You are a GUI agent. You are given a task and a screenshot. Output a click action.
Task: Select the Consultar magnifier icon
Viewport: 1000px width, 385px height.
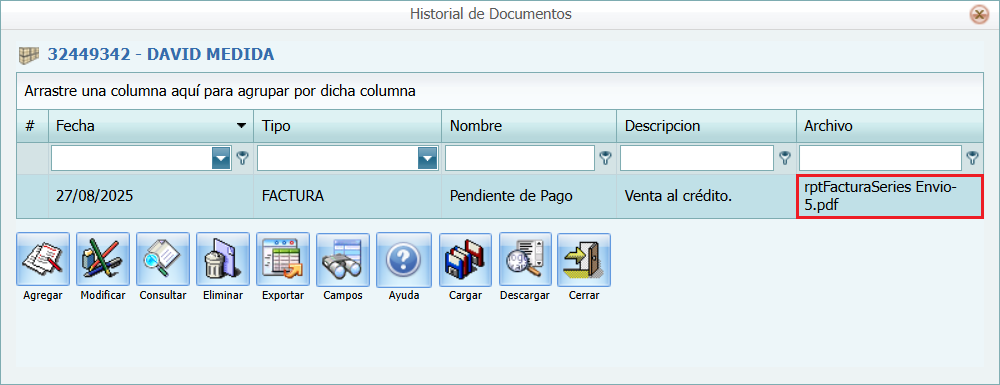pyautogui.click(x=163, y=259)
